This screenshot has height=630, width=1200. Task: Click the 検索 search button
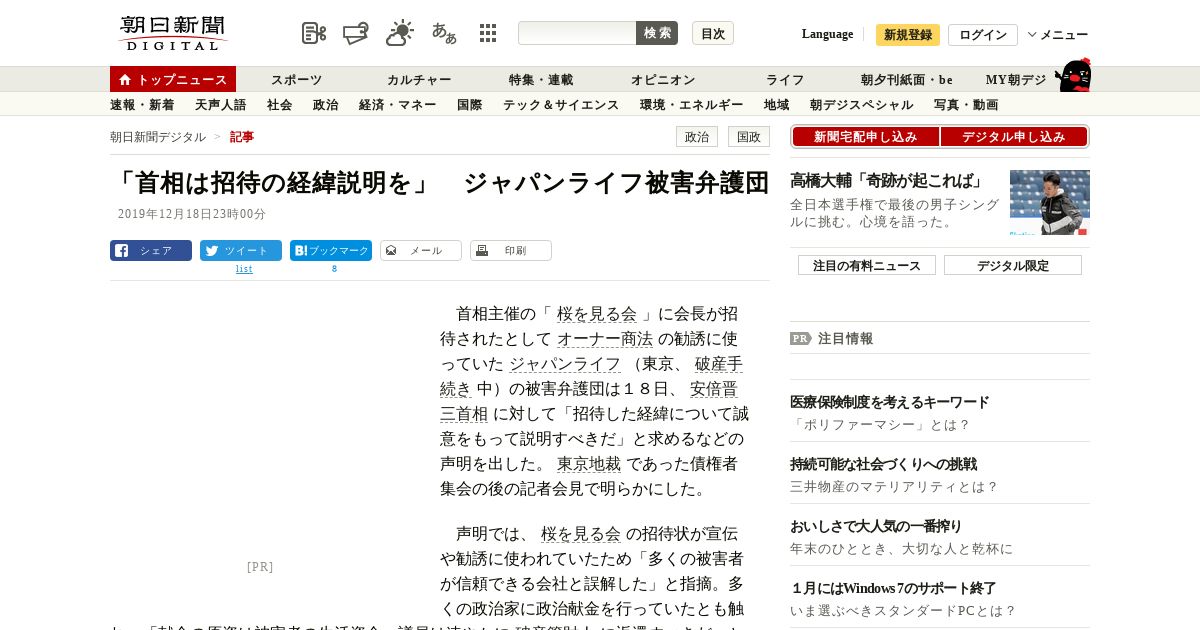click(657, 33)
